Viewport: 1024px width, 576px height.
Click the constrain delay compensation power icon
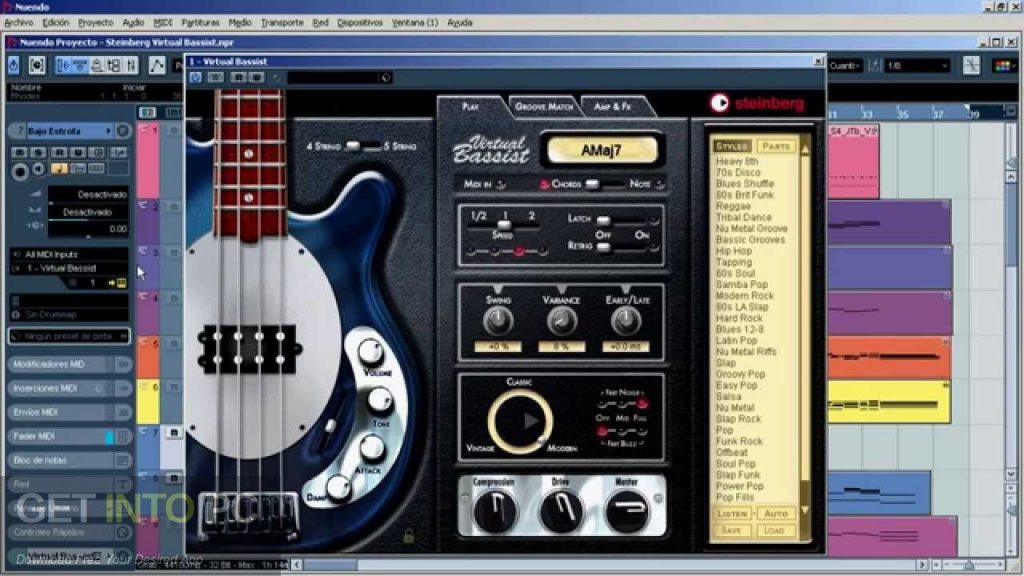(14, 65)
